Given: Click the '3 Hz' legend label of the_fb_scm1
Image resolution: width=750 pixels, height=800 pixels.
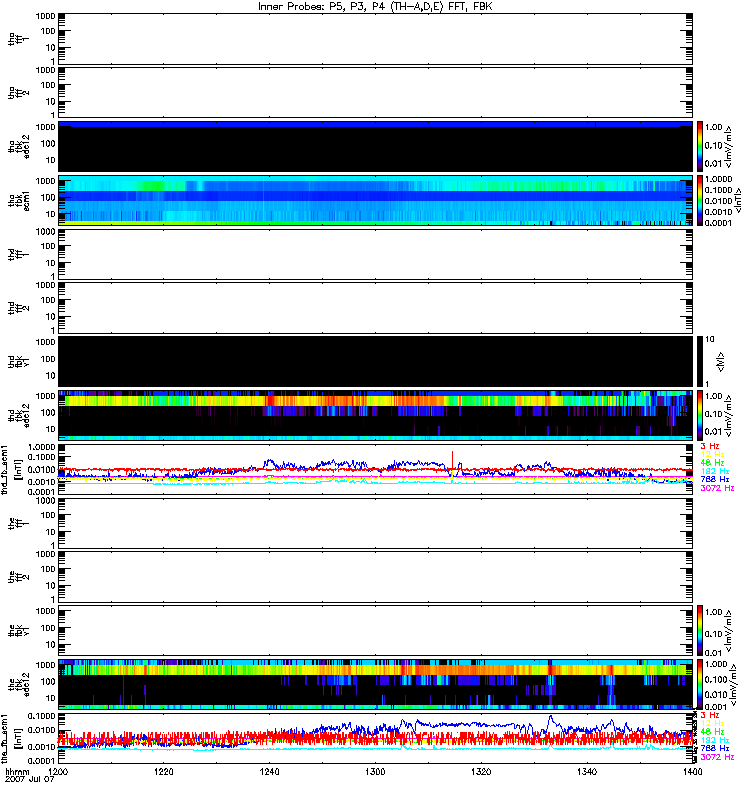Looking at the screenshot, I should point(710,715).
